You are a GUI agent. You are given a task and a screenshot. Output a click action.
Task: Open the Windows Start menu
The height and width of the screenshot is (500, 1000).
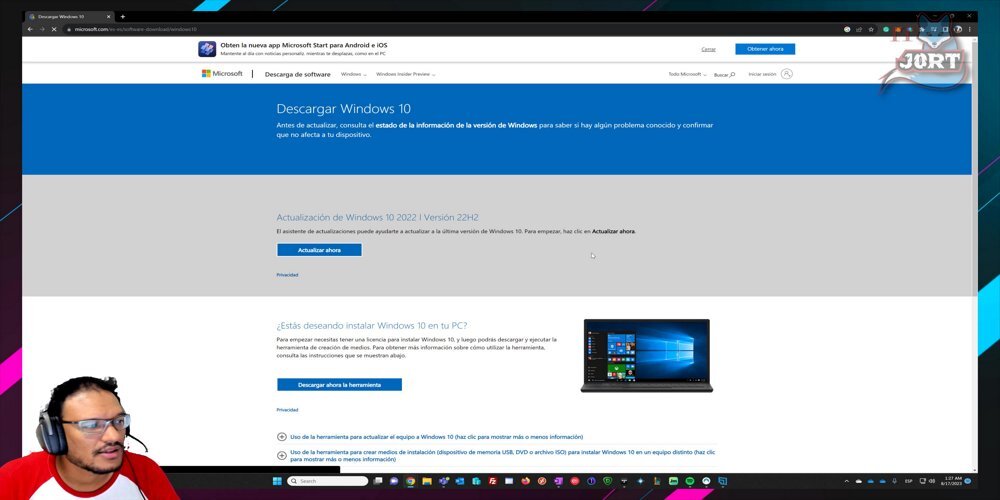[x=277, y=481]
